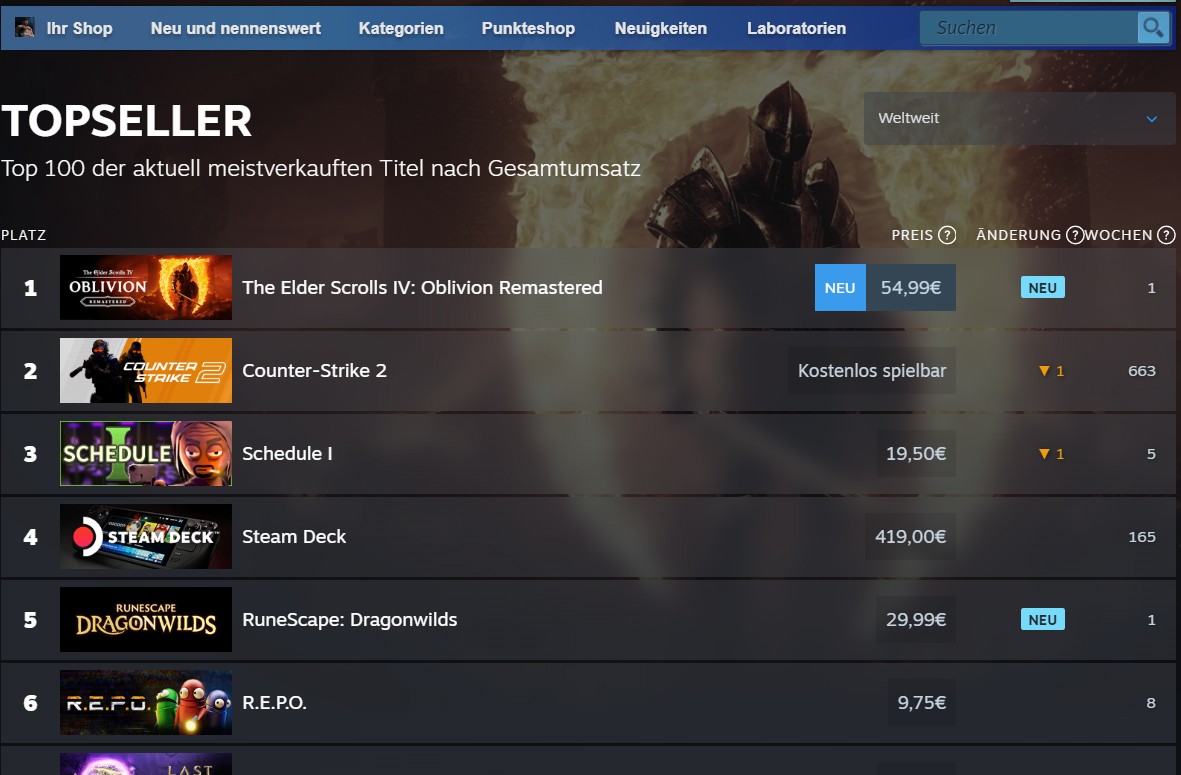The image size is (1181, 775).
Task: Open the Oblivion Remastered cover thumbnail
Action: pos(146,288)
